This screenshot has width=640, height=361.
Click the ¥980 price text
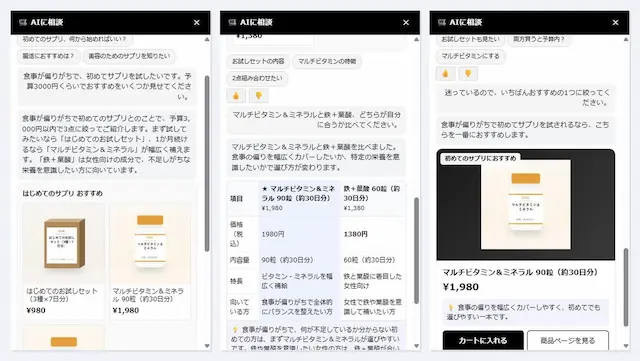[36, 310]
